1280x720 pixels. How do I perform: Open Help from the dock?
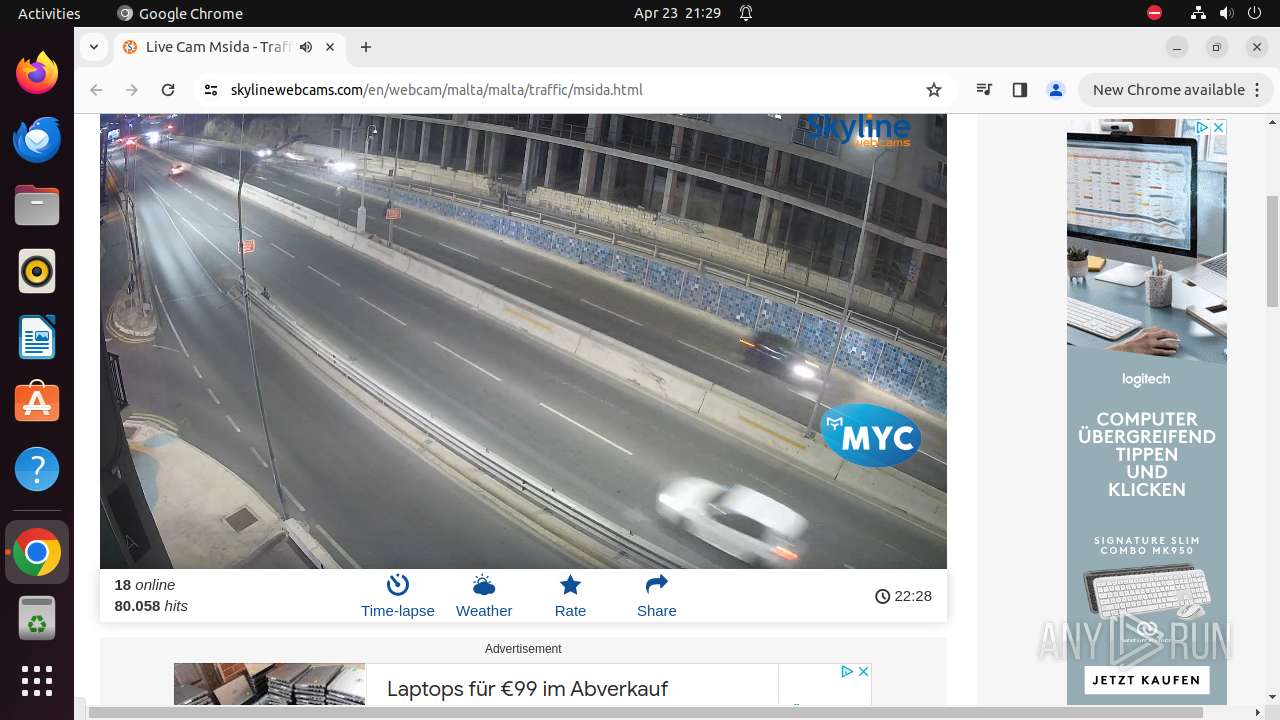tap(37, 469)
